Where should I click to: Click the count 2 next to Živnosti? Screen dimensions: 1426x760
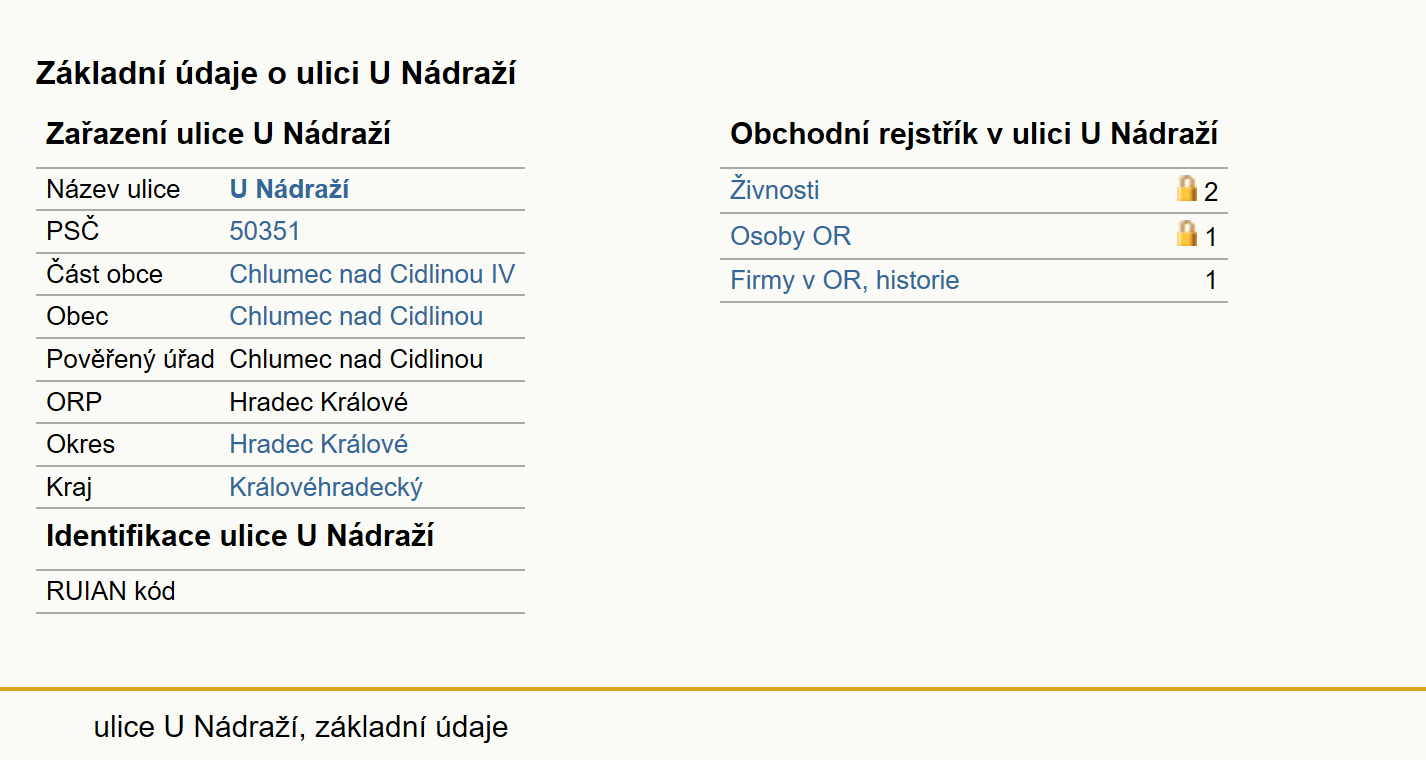tap(1210, 192)
